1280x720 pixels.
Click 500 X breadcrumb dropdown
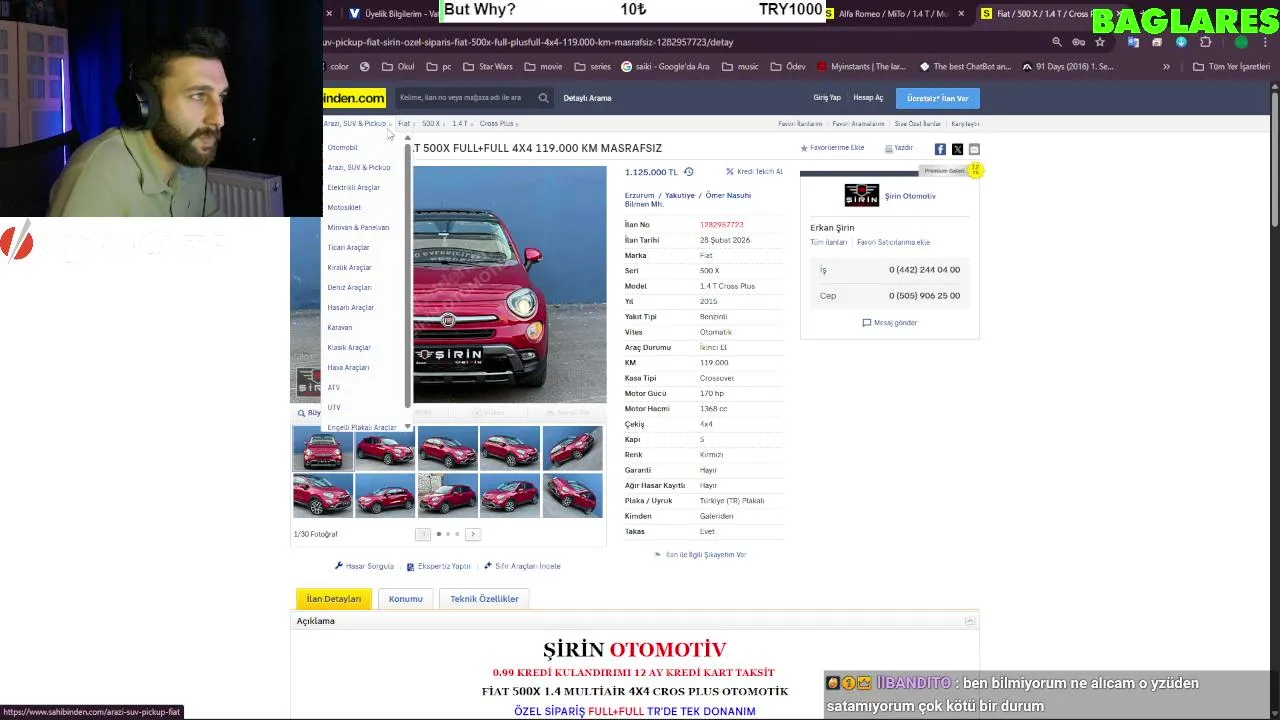pos(433,124)
